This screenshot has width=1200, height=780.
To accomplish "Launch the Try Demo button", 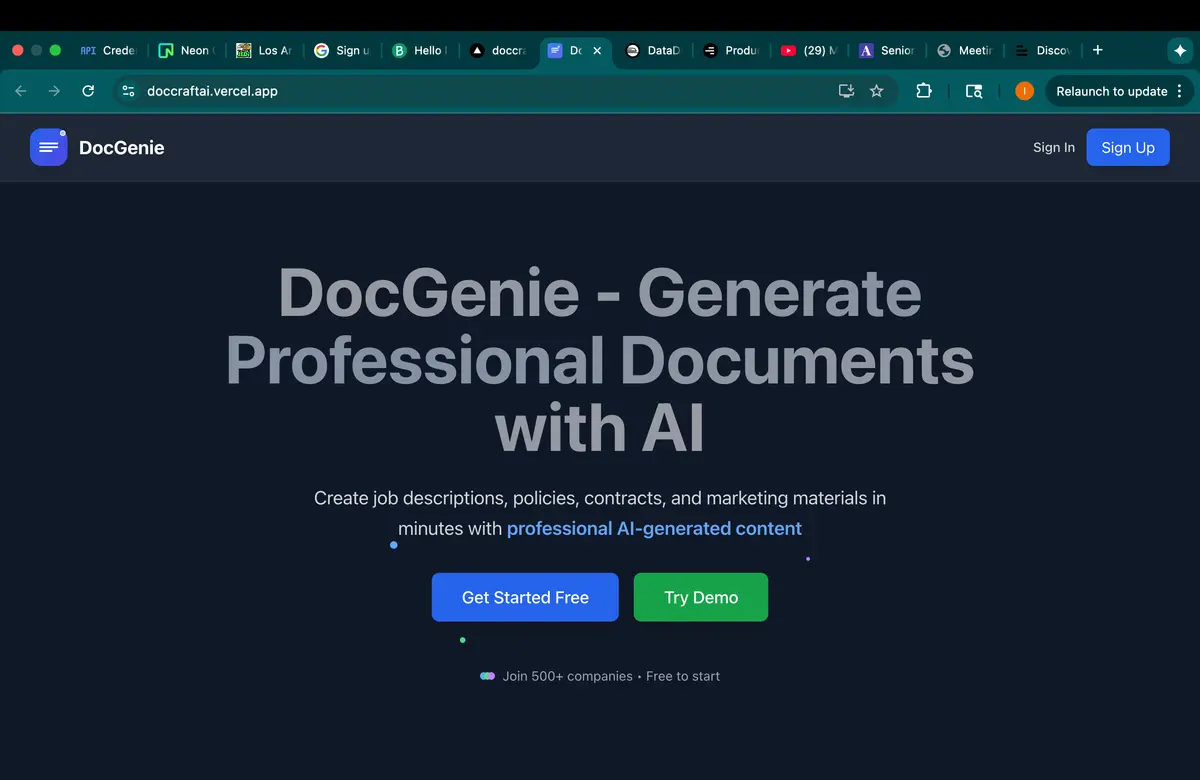I will [700, 597].
